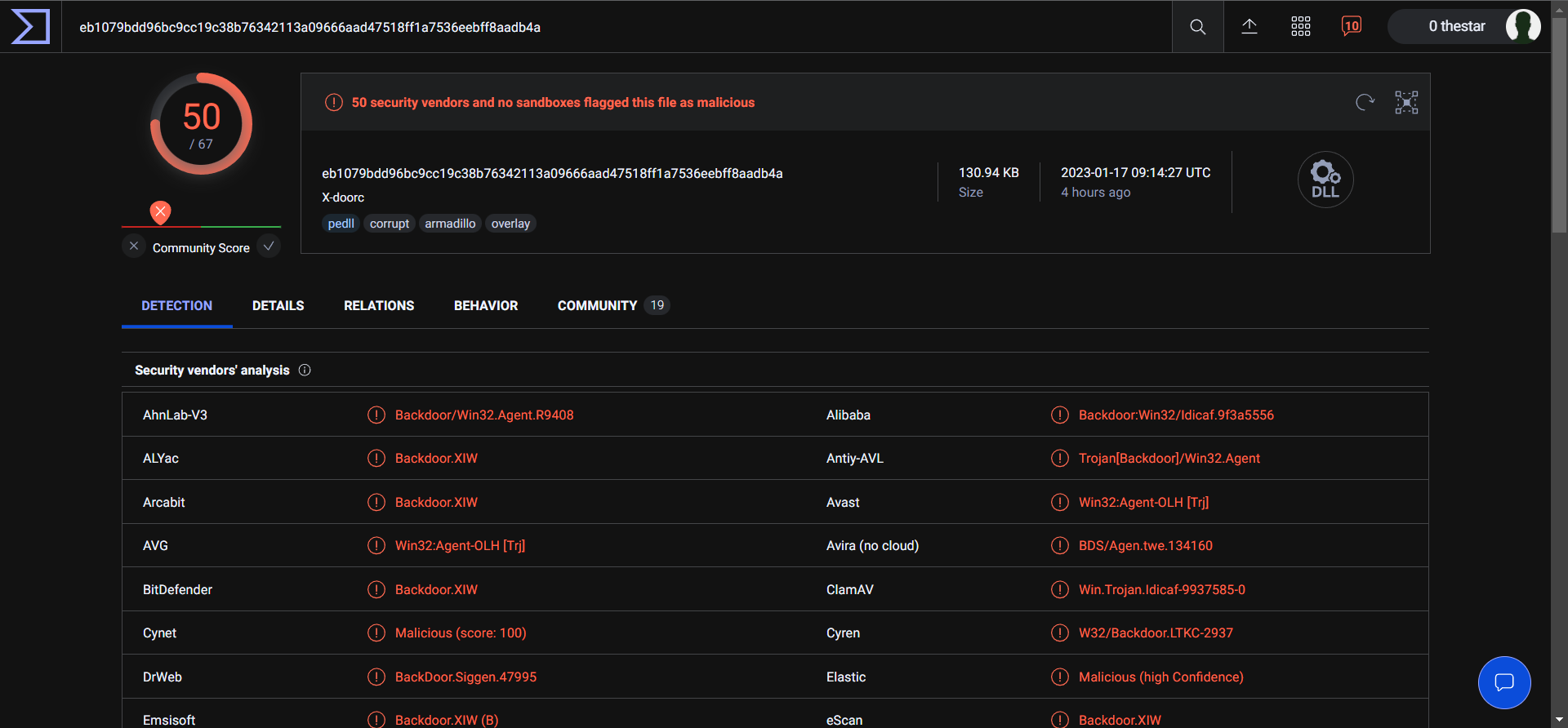Open the DETAILS tab
Screen dimensions: 1568x728
278,305
